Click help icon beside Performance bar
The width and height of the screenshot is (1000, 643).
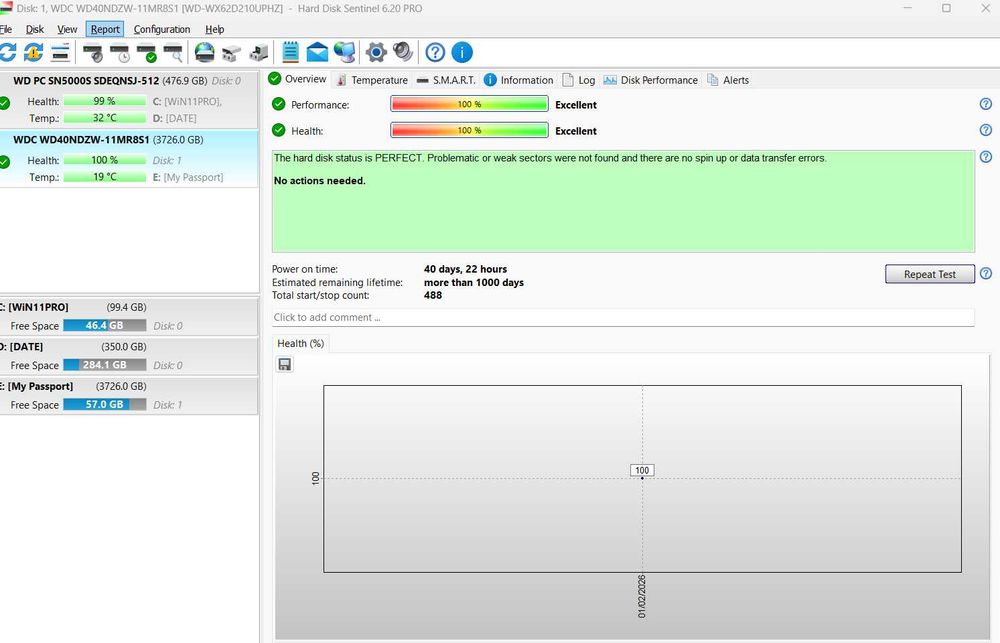(986, 104)
